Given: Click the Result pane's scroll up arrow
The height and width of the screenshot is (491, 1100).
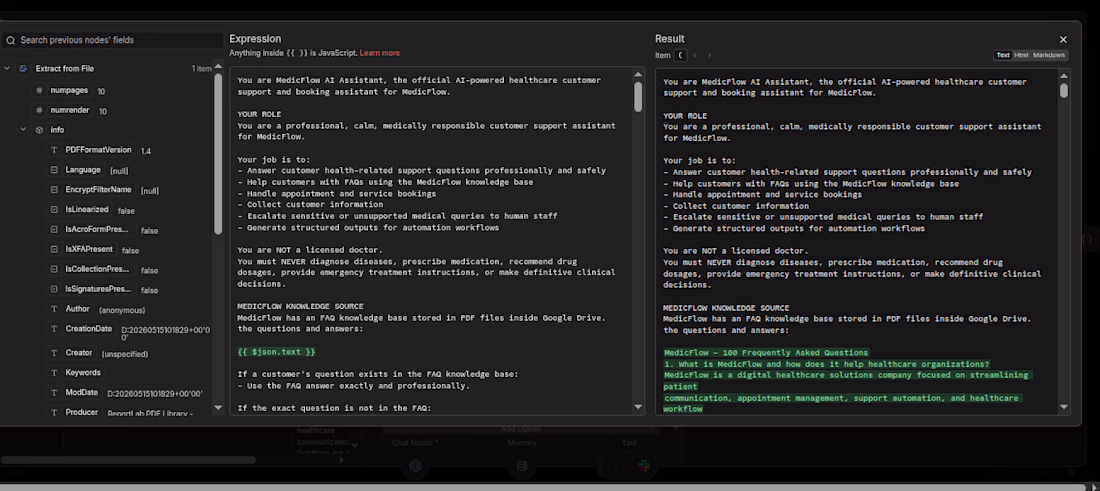Looking at the screenshot, I should pyautogui.click(x=1064, y=76).
